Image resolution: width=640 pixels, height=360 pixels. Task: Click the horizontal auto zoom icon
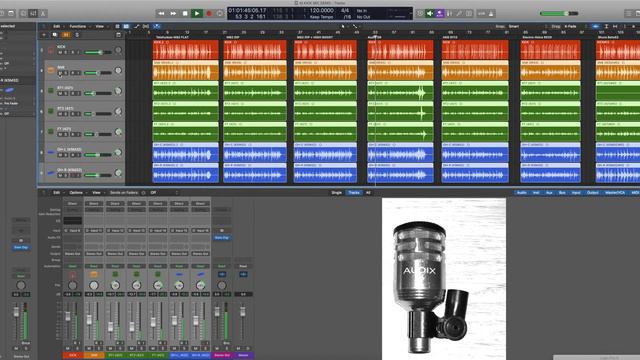click(x=616, y=26)
